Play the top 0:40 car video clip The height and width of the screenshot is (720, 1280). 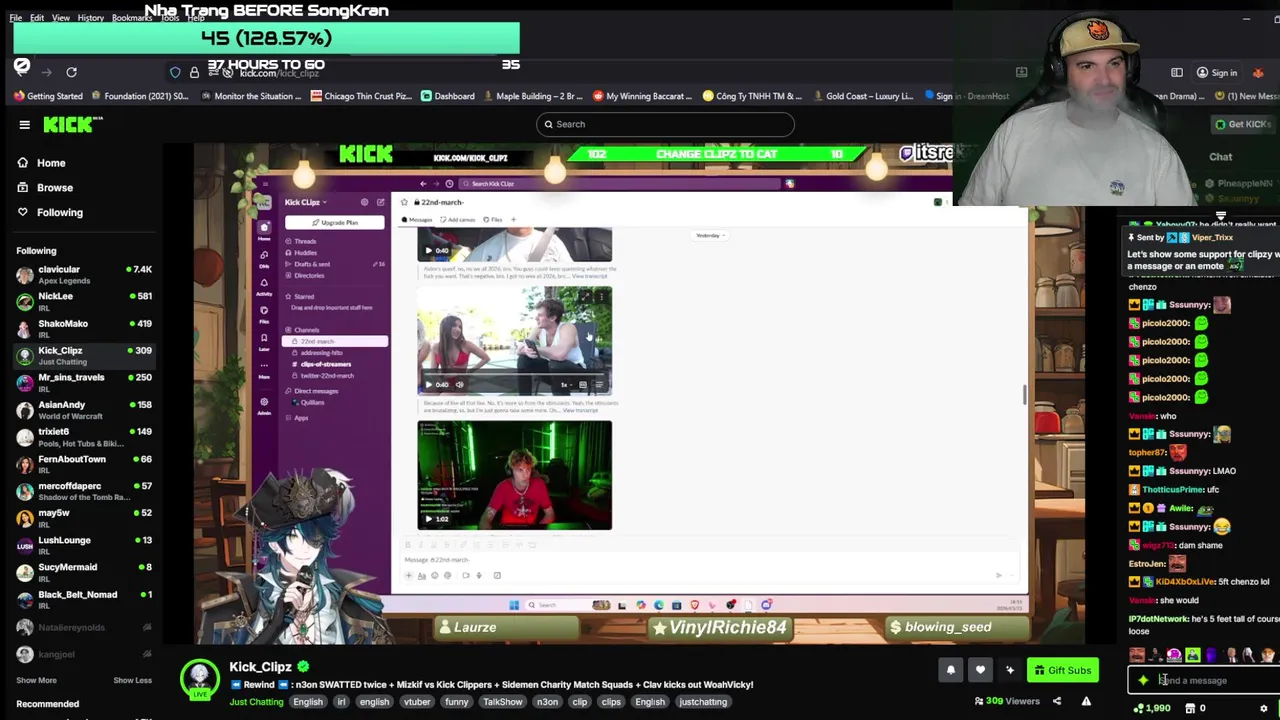[429, 250]
